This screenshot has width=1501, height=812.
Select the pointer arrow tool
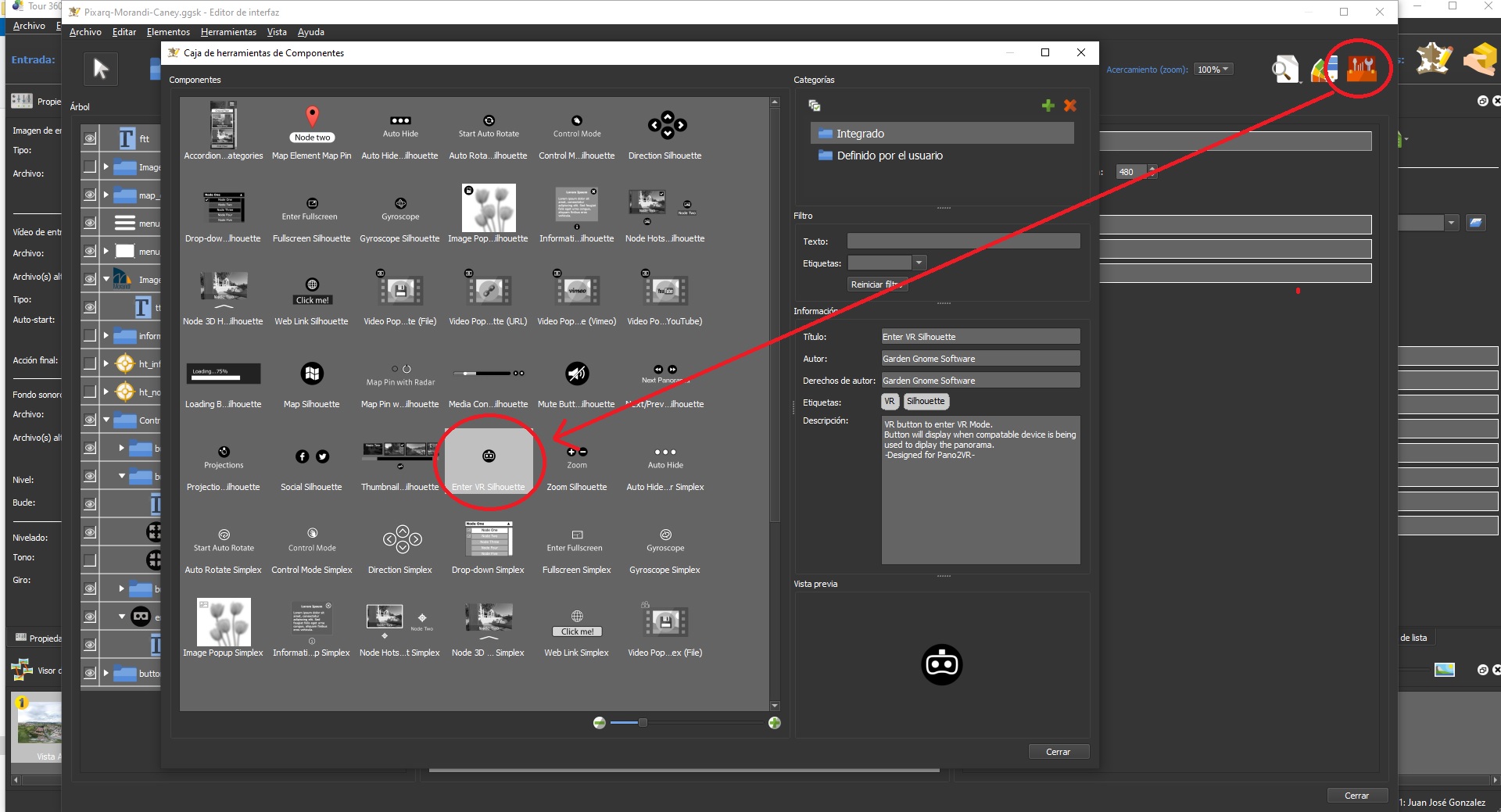101,69
